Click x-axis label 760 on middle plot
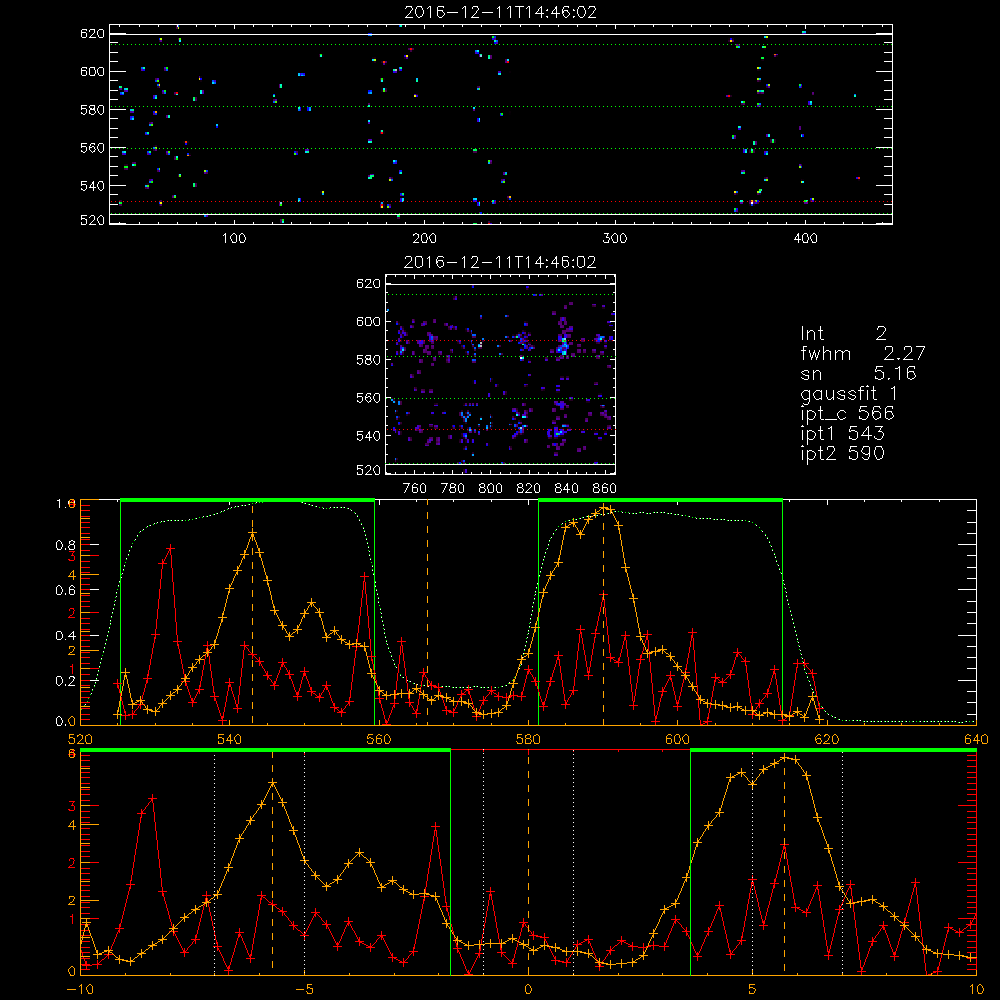The image size is (1000, 1000). click(415, 489)
